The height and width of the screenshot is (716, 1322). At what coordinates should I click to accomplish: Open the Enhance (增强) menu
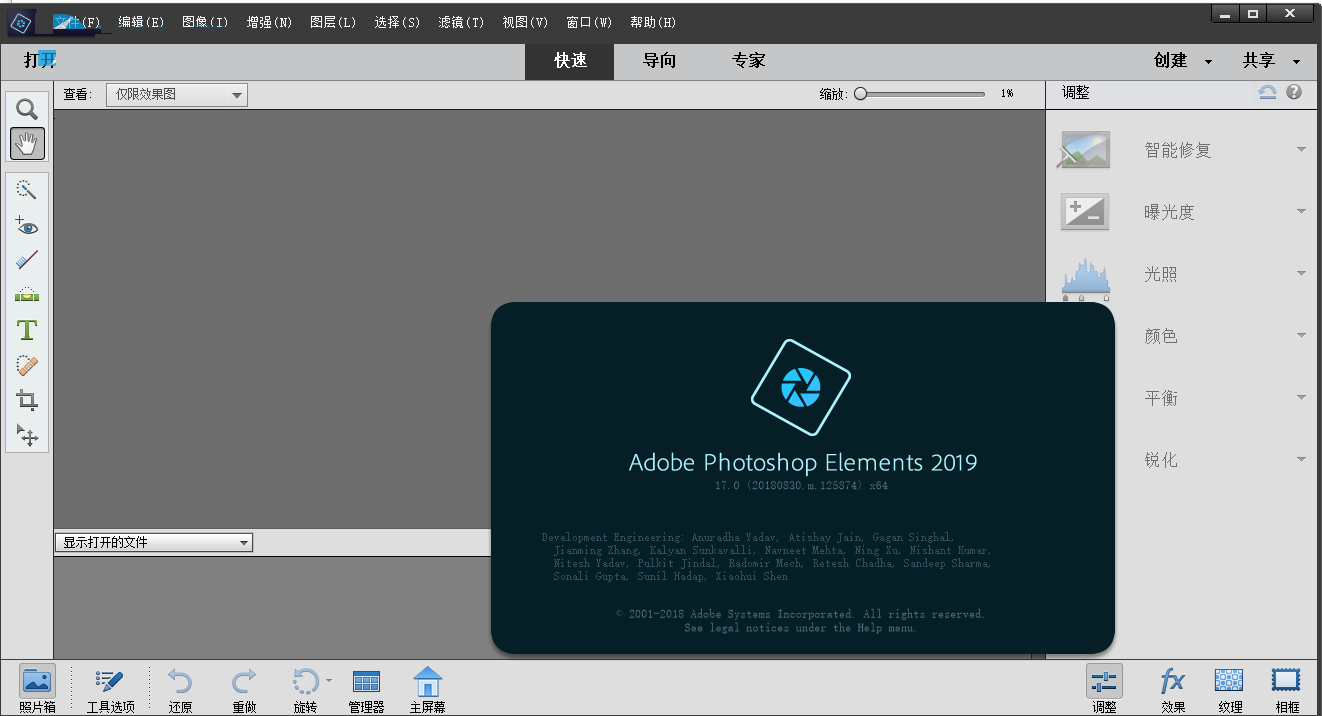click(269, 22)
